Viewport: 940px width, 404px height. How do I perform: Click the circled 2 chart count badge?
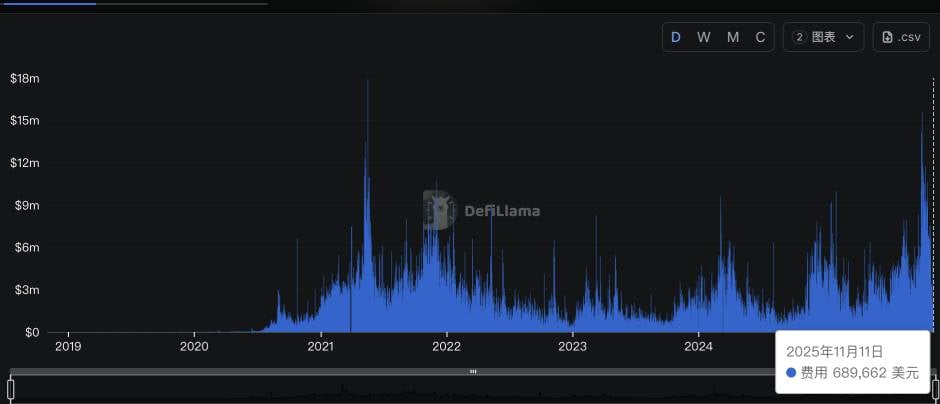[799, 38]
